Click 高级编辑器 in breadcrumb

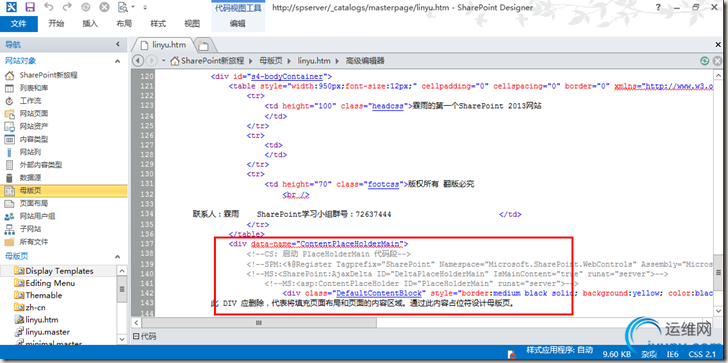[x=365, y=61]
